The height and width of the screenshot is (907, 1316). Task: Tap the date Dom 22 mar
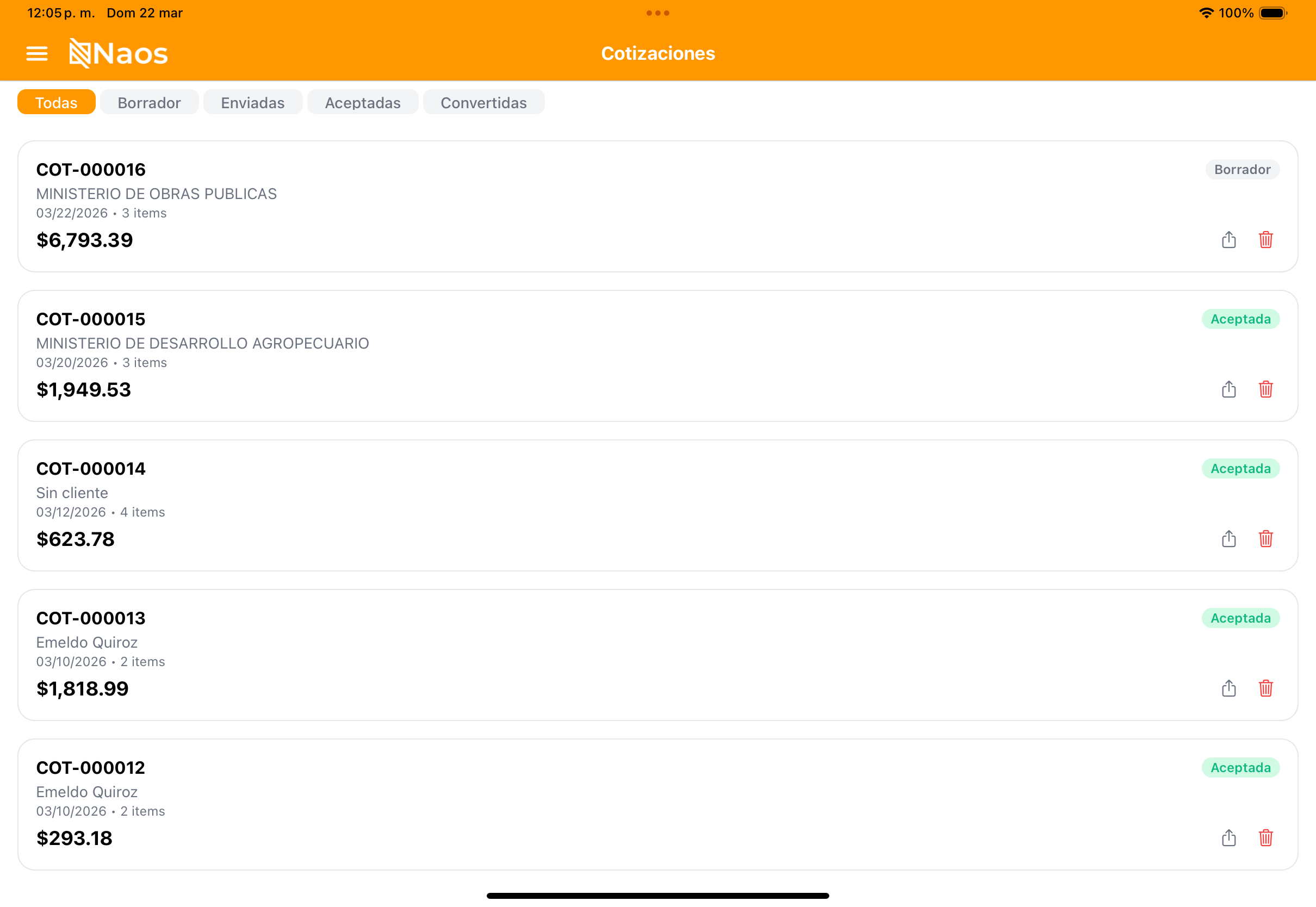145,13
